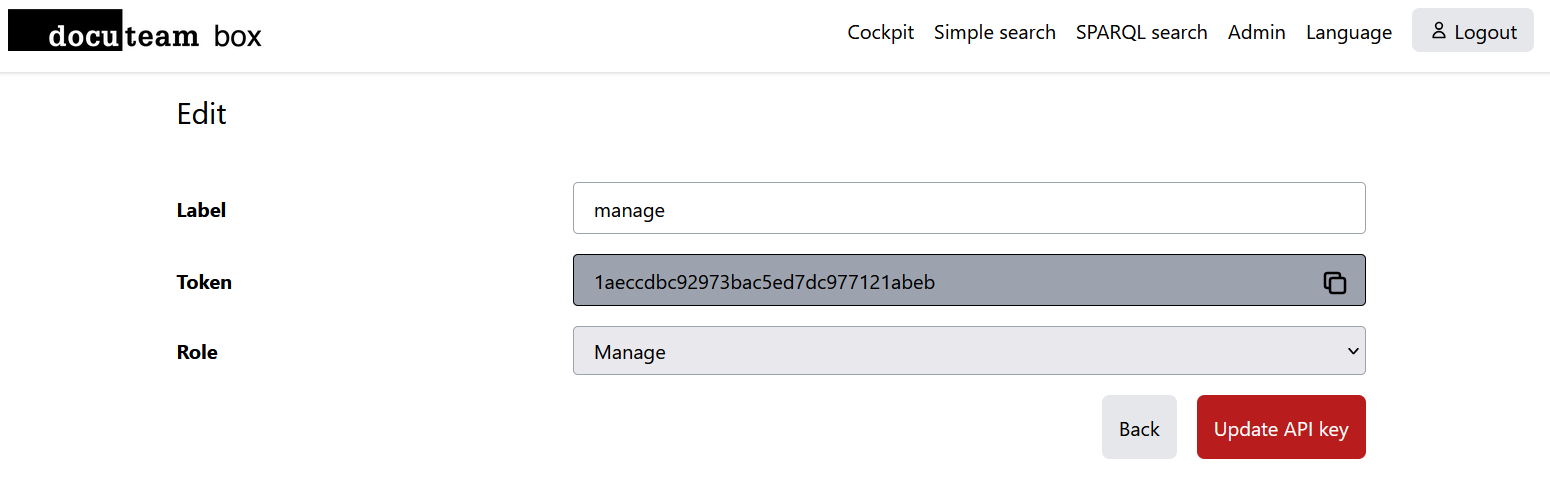Click the bold 'Label' field caption
The height and width of the screenshot is (494, 1550).
coord(201,210)
